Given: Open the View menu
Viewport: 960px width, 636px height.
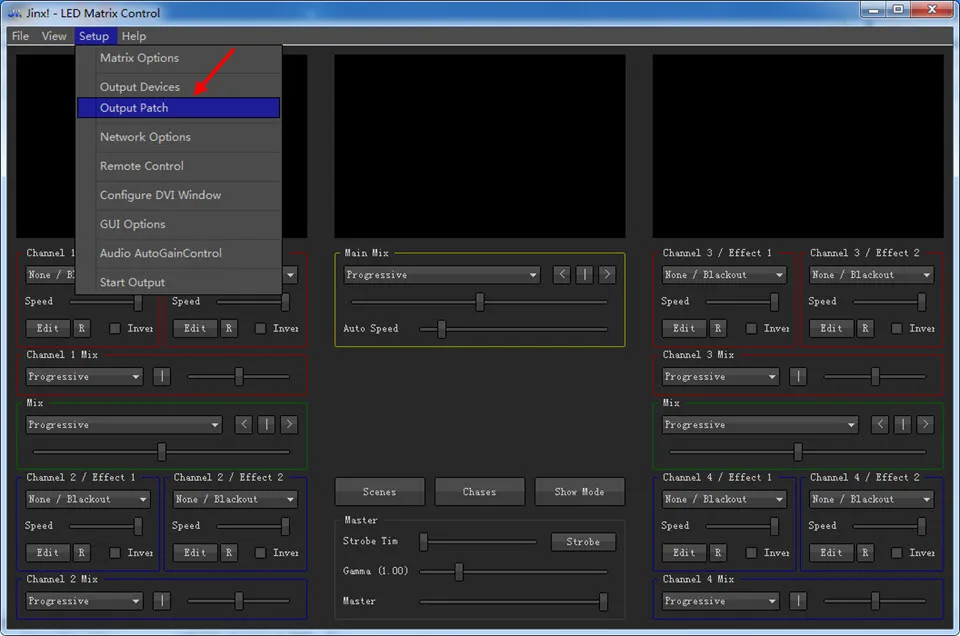Looking at the screenshot, I should point(54,36).
